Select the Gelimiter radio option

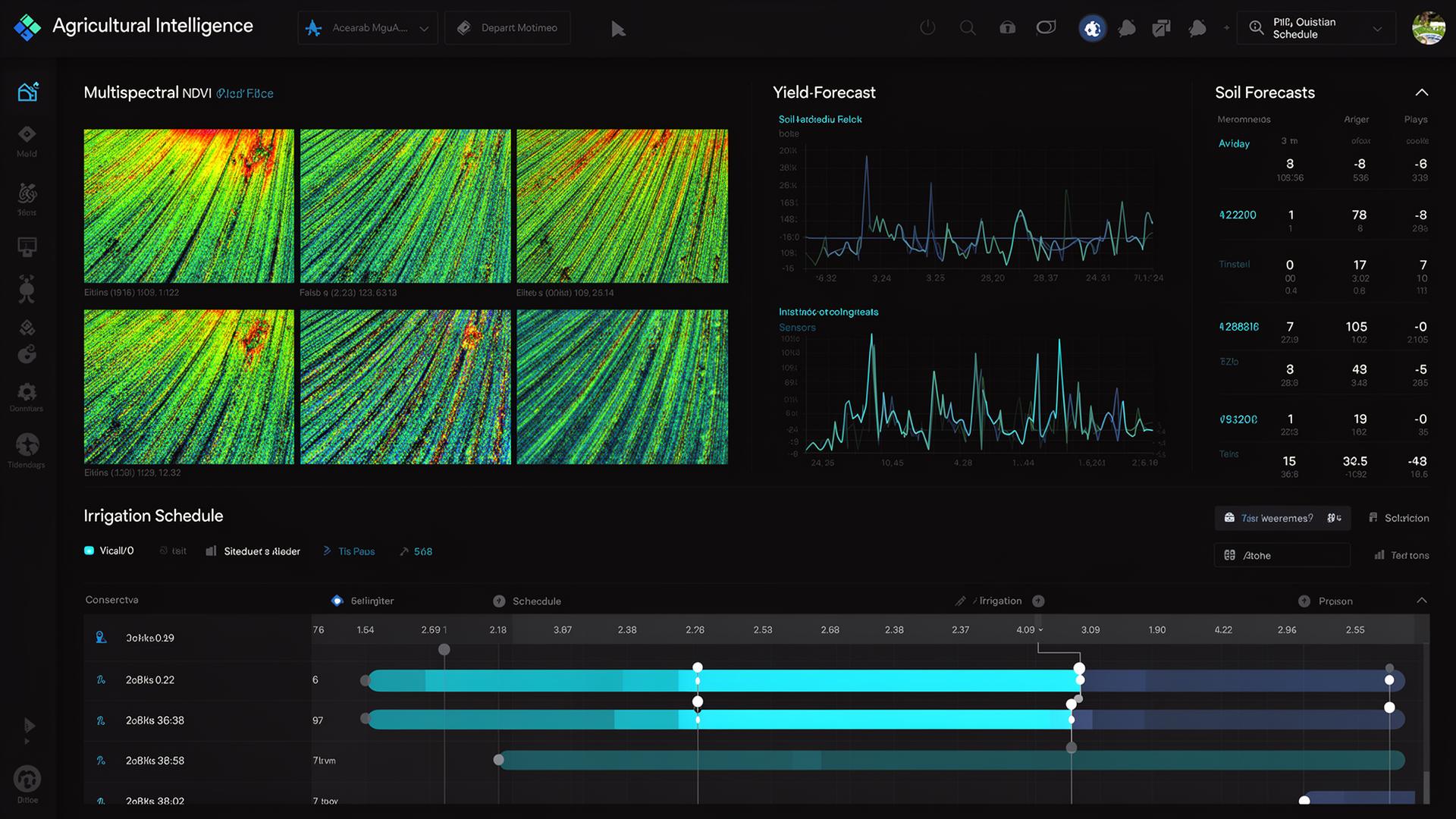[337, 601]
